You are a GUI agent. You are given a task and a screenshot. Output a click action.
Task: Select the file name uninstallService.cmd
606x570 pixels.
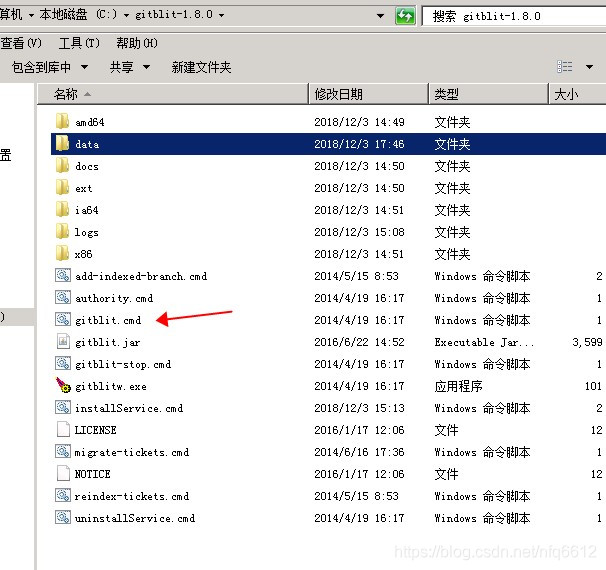pos(134,518)
